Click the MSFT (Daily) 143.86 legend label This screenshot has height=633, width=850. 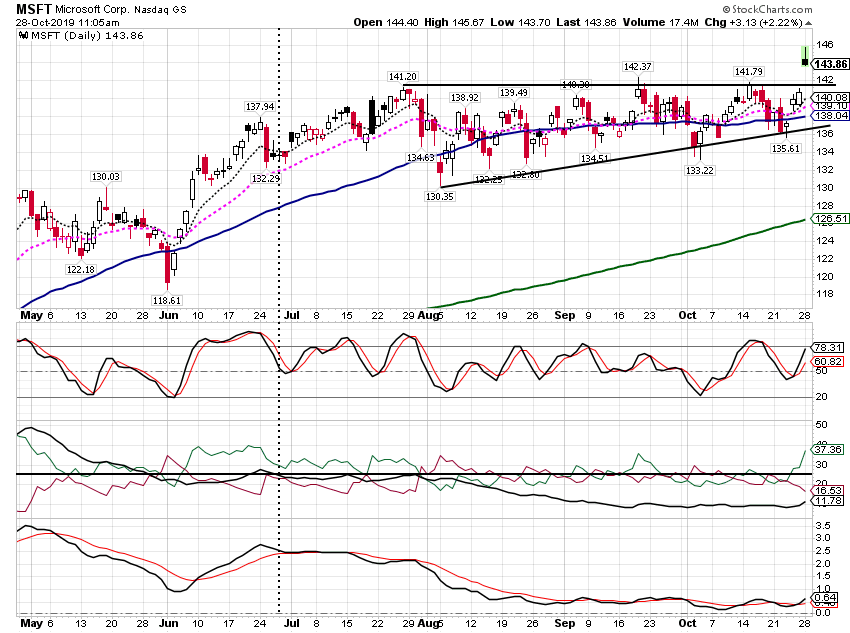[87, 36]
